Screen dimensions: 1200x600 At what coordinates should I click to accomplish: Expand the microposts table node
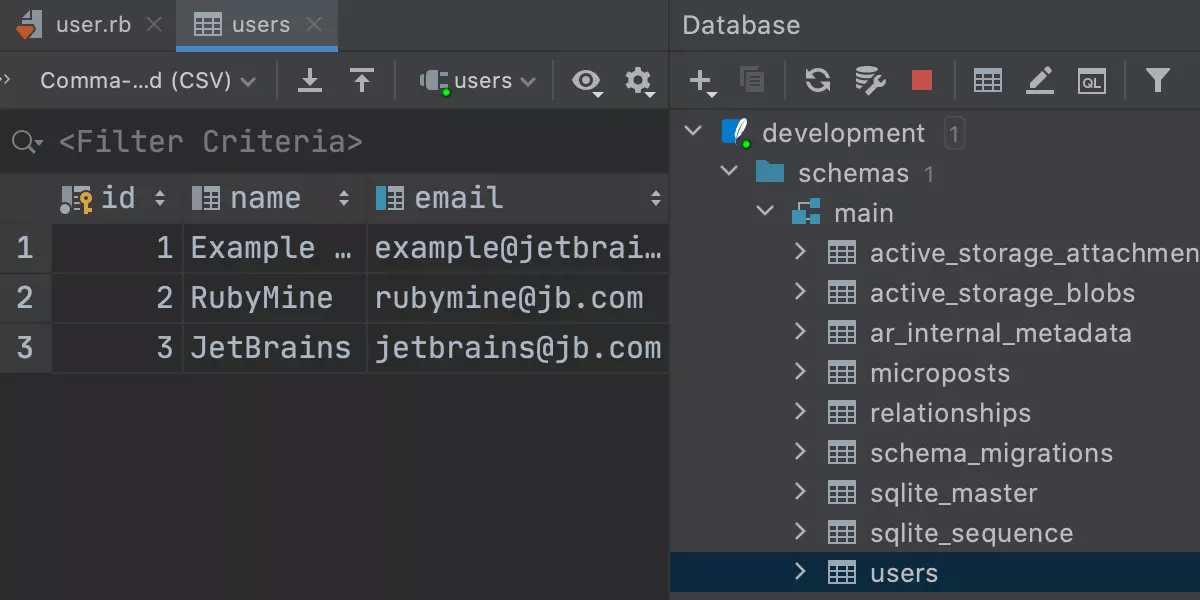coord(800,372)
